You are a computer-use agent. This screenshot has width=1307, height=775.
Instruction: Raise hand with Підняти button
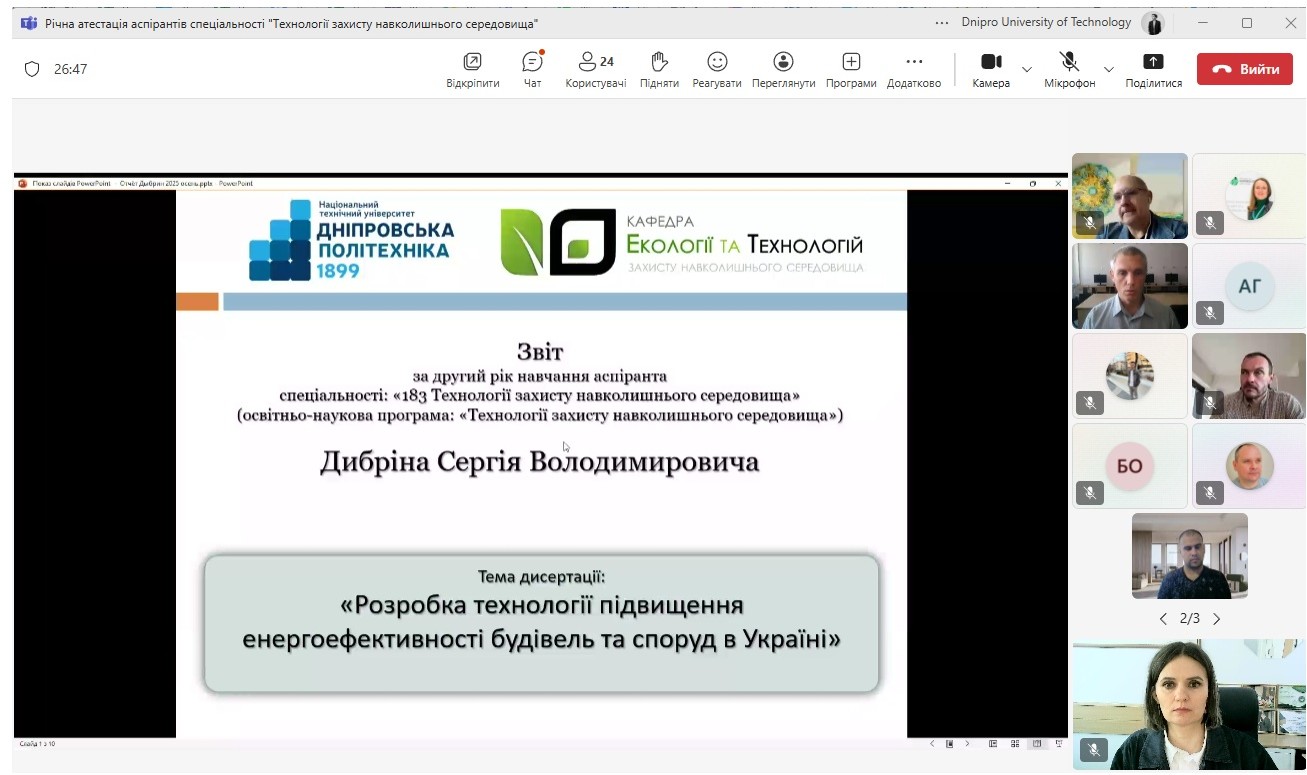(x=659, y=69)
